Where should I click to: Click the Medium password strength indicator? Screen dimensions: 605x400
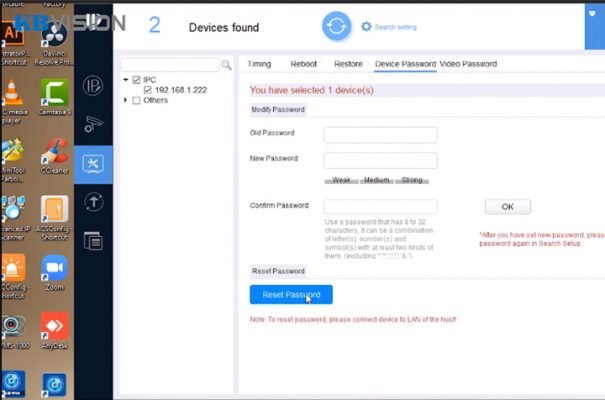[x=376, y=180]
